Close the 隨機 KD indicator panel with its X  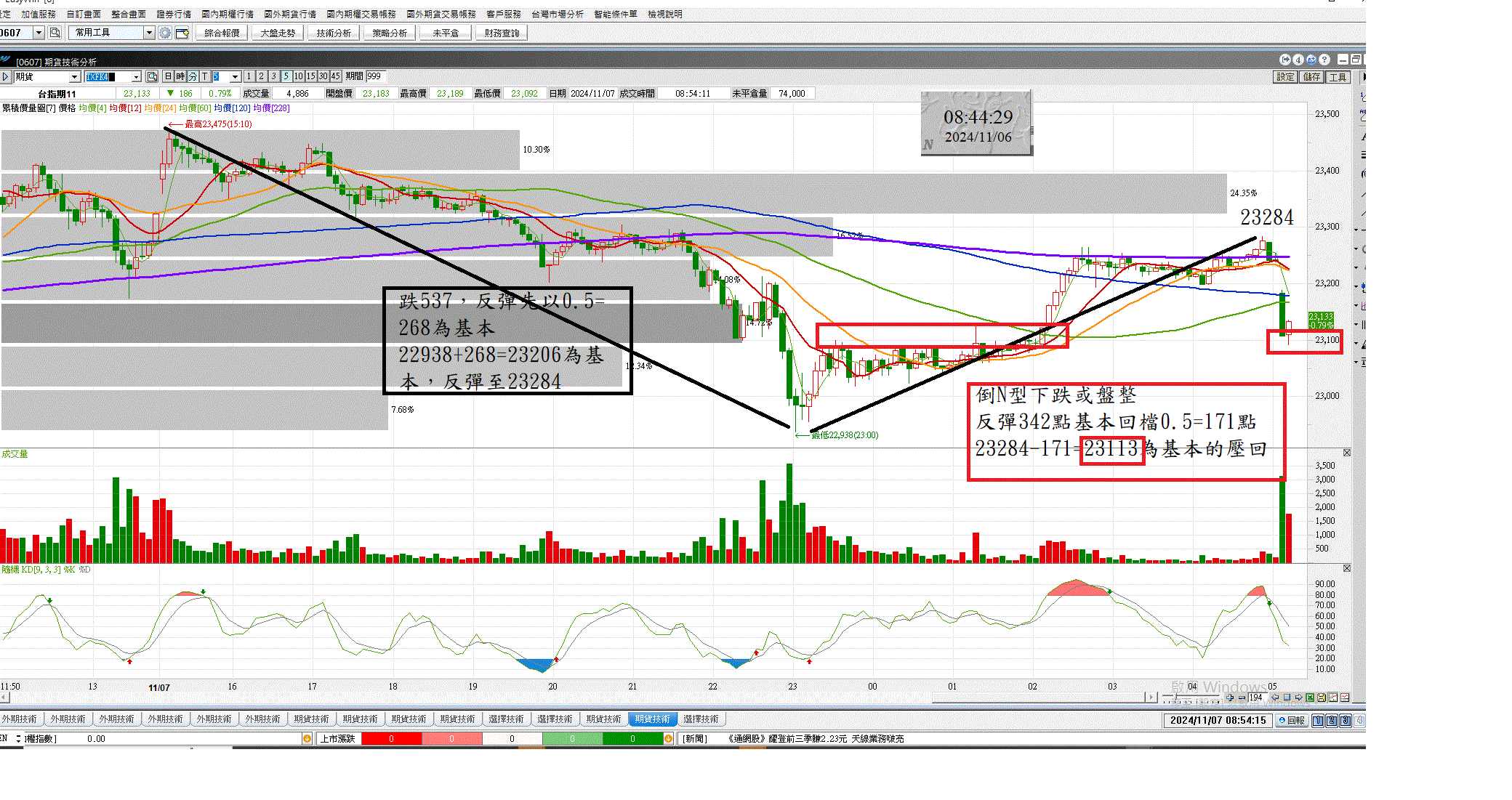point(1347,568)
